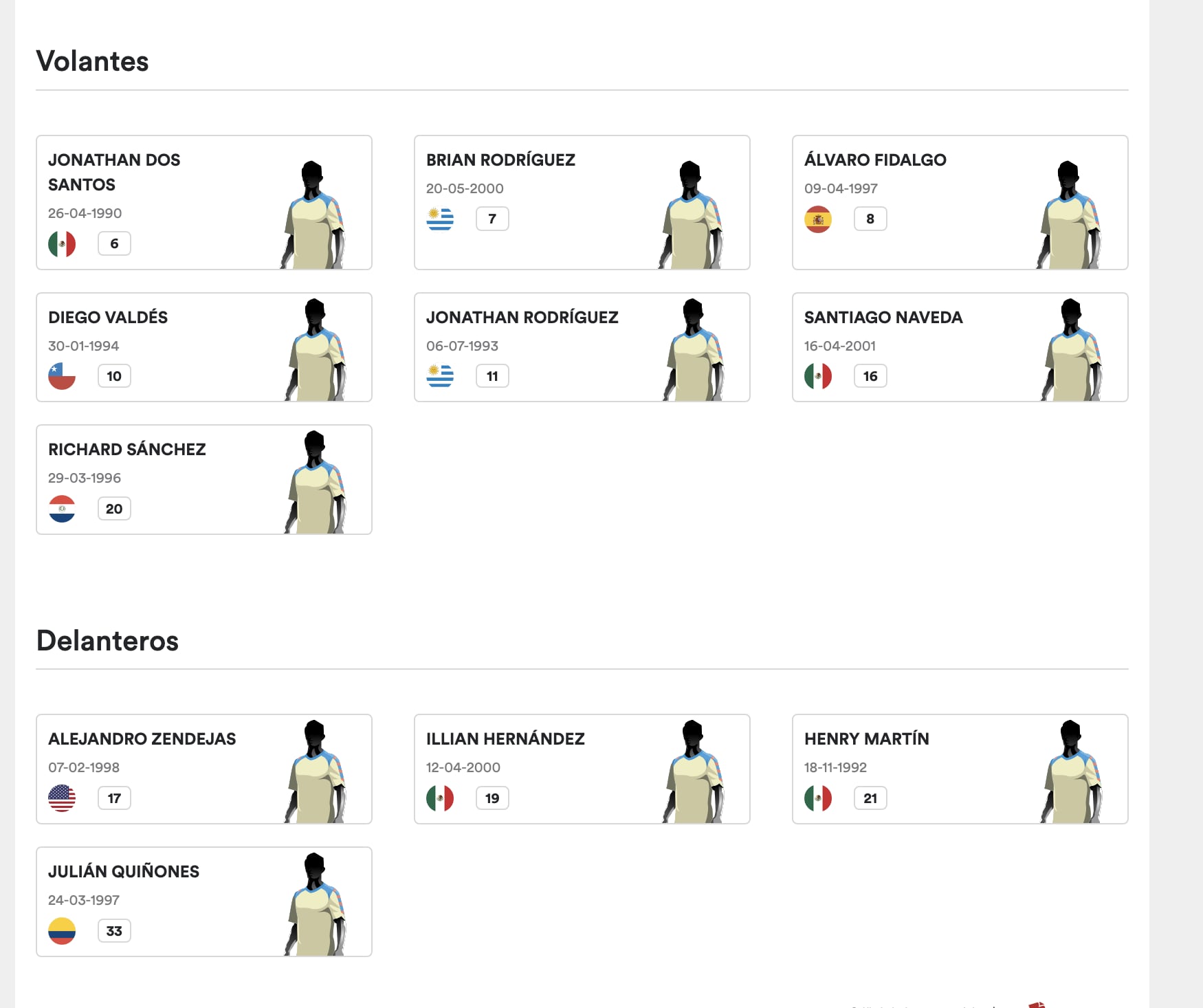Click the number 20 badge on Richard Sánchez card
The width and height of the screenshot is (1203, 1008).
pyautogui.click(x=114, y=509)
